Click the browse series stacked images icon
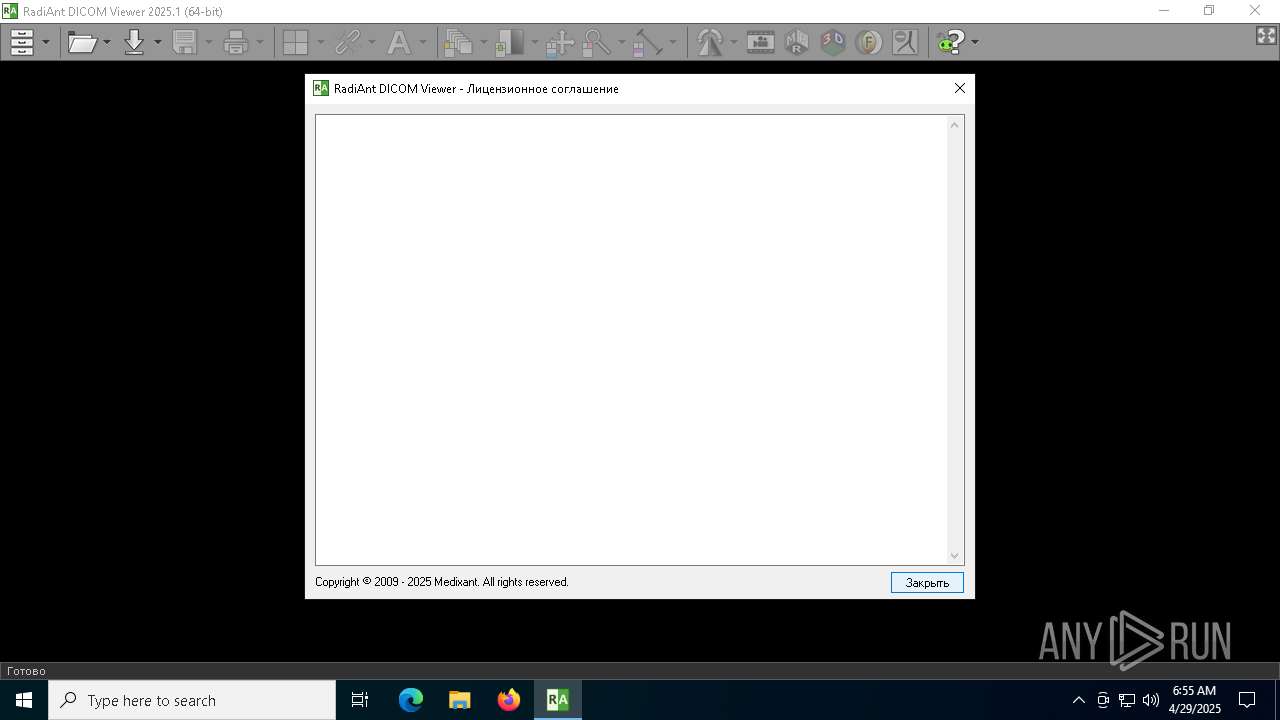Viewport: 1280px width, 720px height. tap(459, 42)
